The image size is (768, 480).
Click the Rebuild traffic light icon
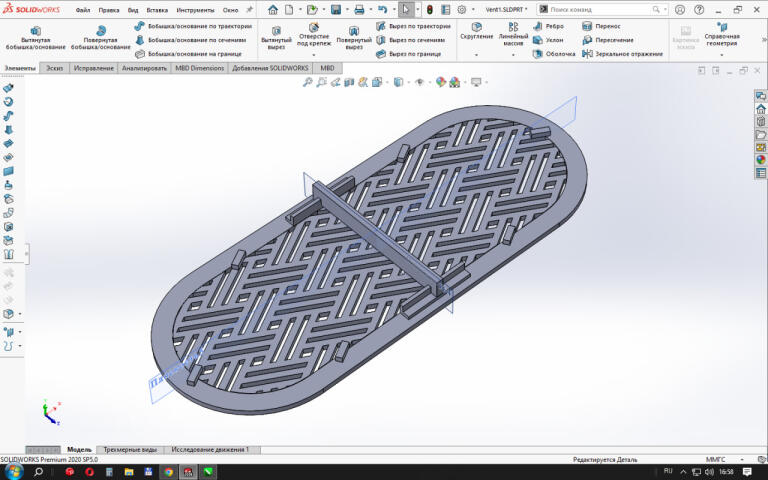point(430,9)
